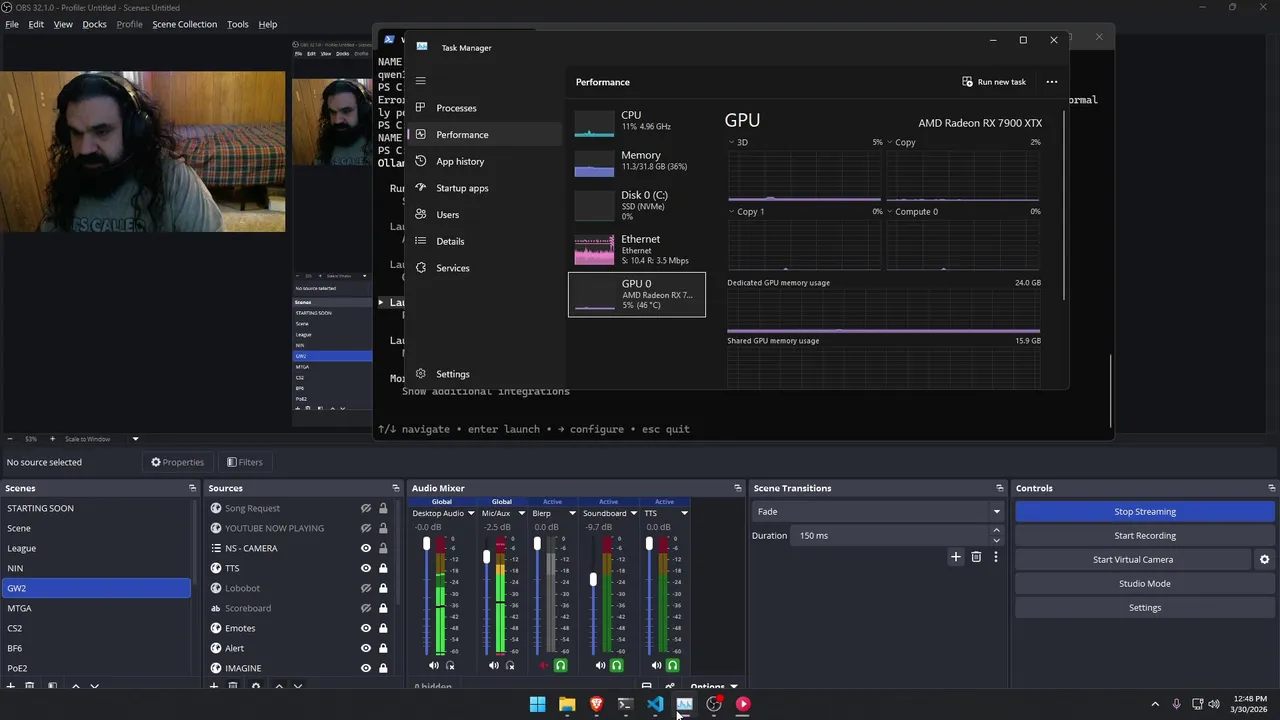Open Blerp channel dropdown arrow
The width and height of the screenshot is (1280, 720).
point(572,513)
